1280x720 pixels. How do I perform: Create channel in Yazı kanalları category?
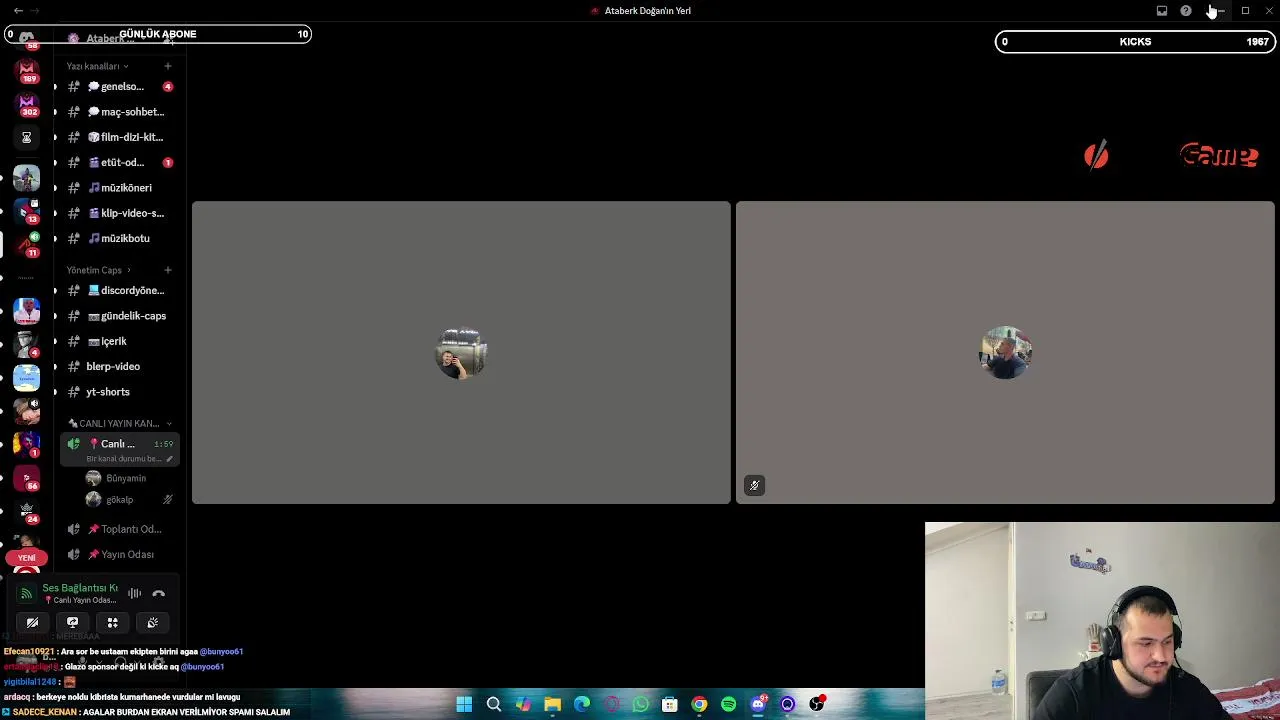167,66
